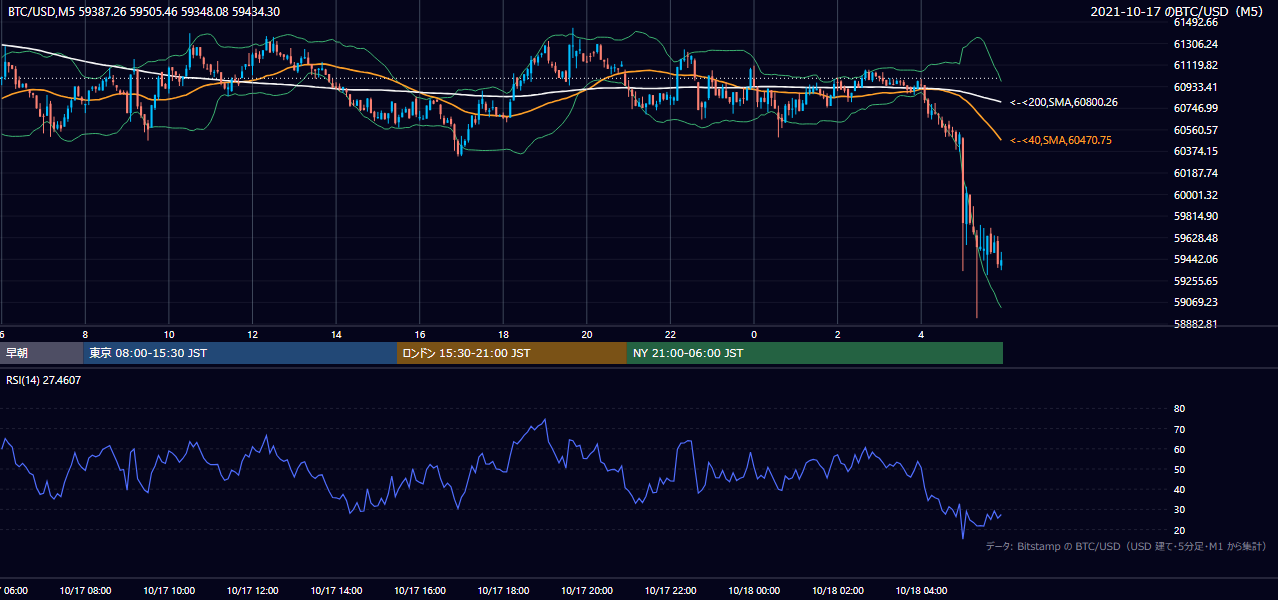1278x600 pixels.
Task: Click the 10/17 16:00 date label
Action: tap(420, 591)
